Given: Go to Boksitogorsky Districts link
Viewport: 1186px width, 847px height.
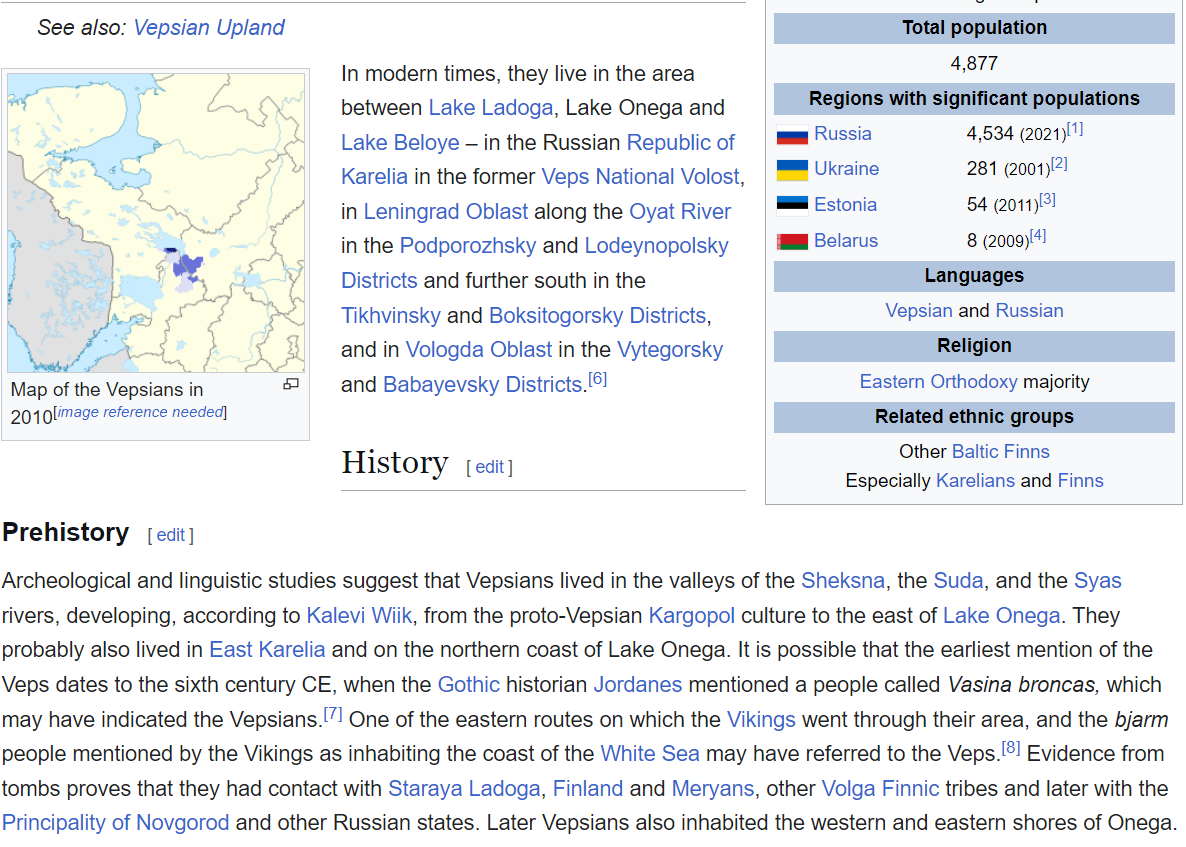Looking at the screenshot, I should click(x=598, y=315).
